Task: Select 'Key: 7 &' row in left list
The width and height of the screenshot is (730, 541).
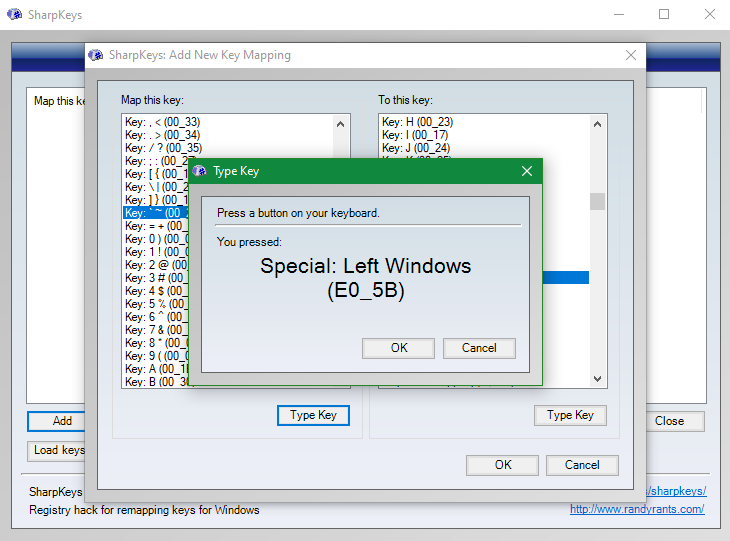Action: [x=156, y=330]
